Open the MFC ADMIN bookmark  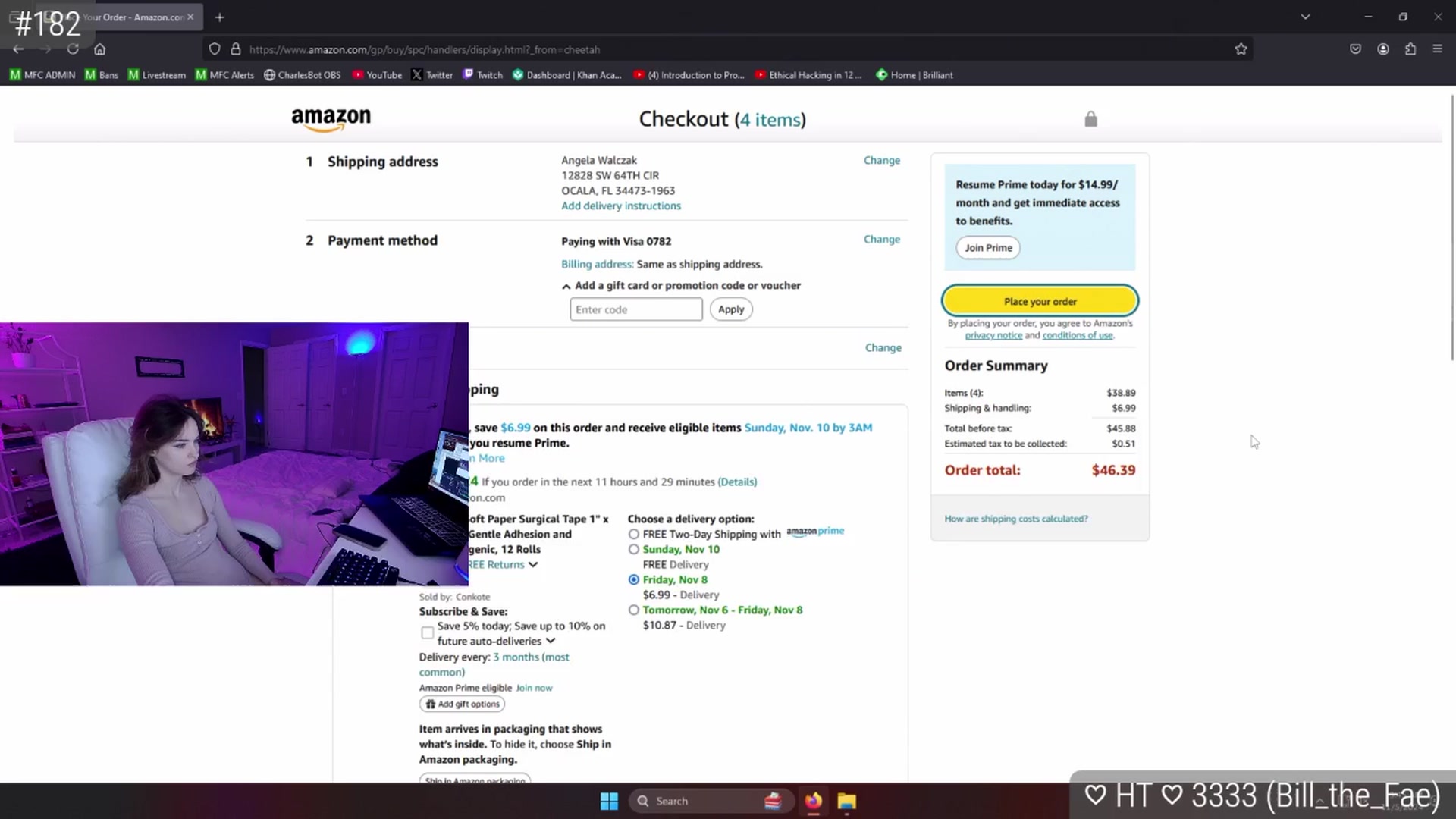point(42,75)
